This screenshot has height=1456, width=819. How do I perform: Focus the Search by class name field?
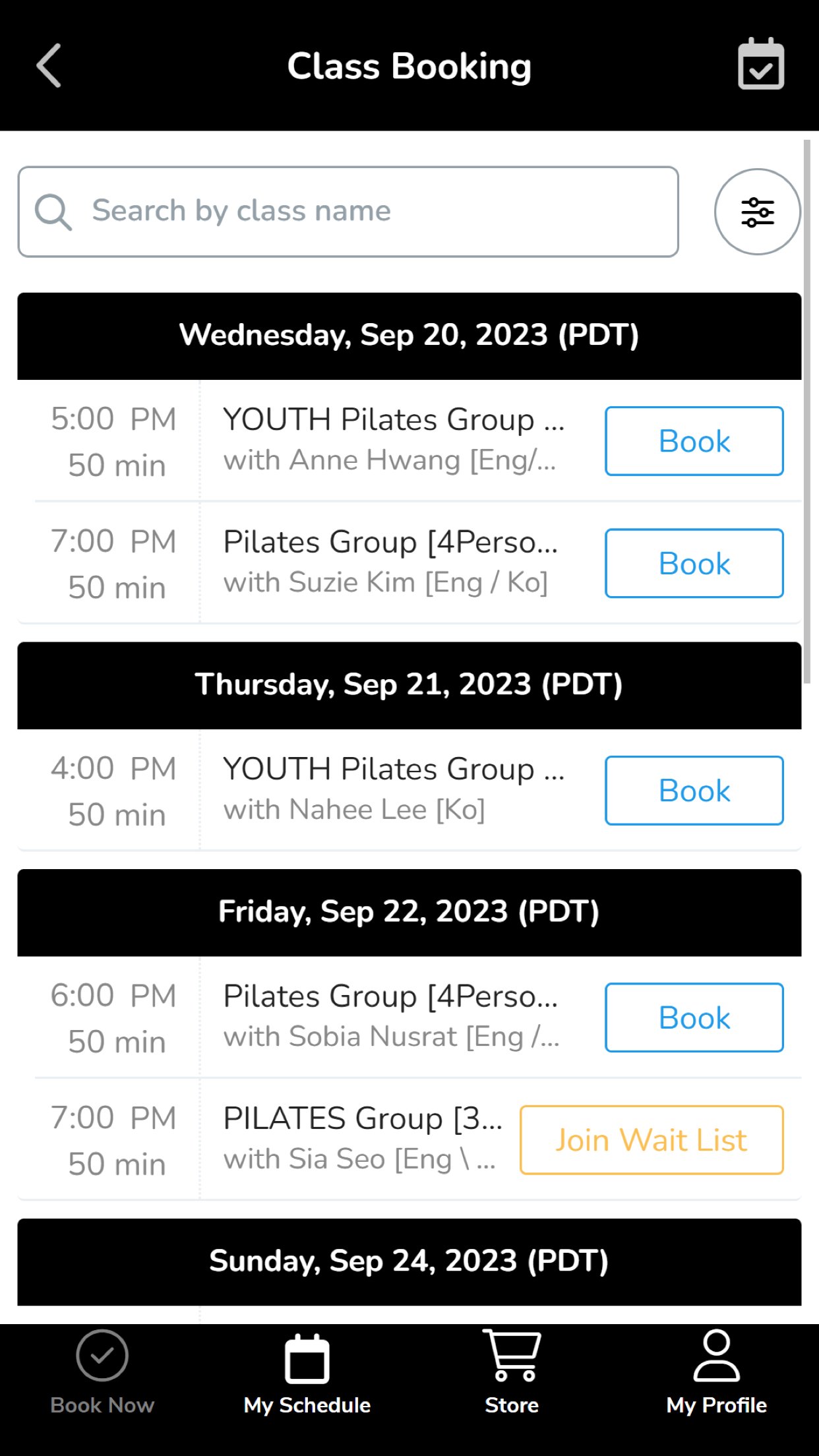369,212
